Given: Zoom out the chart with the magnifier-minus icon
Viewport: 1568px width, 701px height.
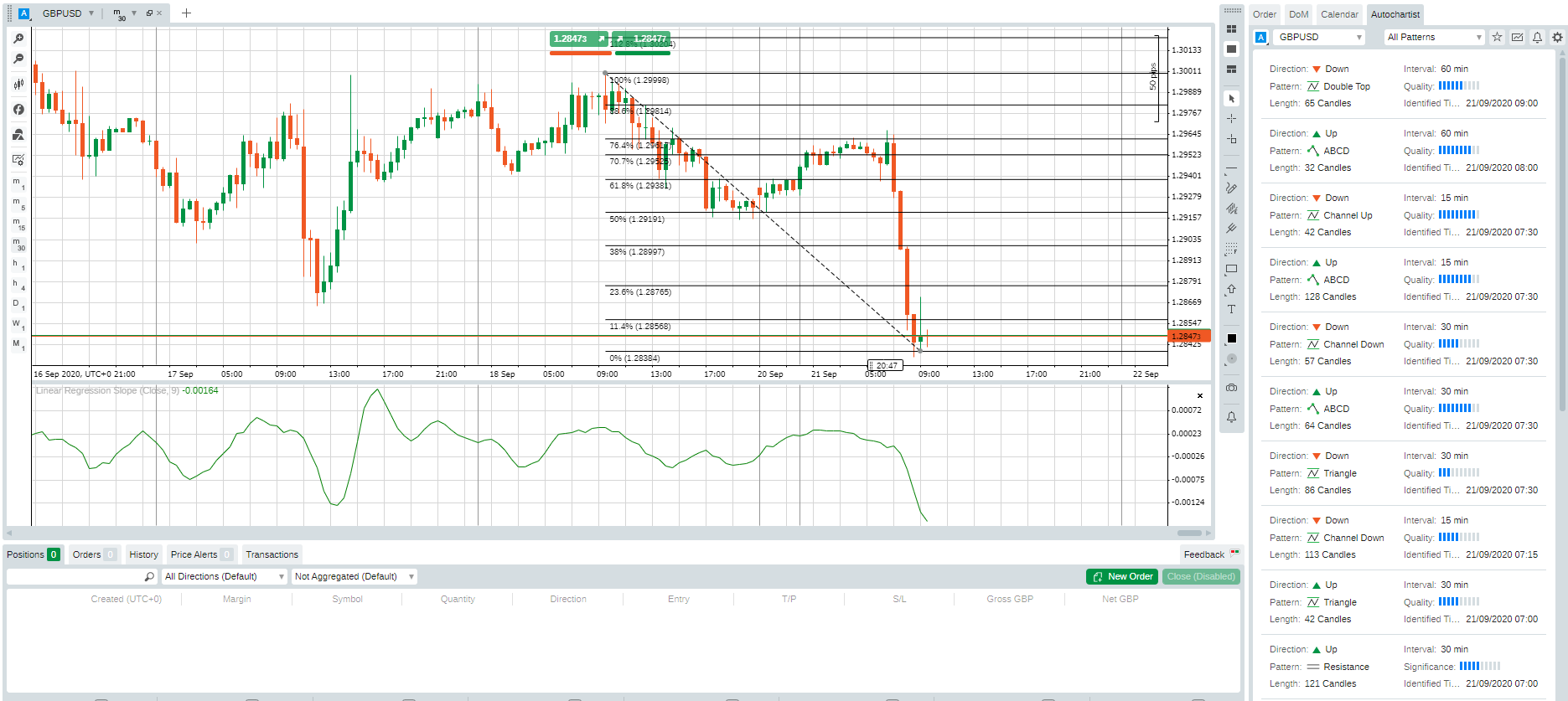Looking at the screenshot, I should pyautogui.click(x=18, y=59).
